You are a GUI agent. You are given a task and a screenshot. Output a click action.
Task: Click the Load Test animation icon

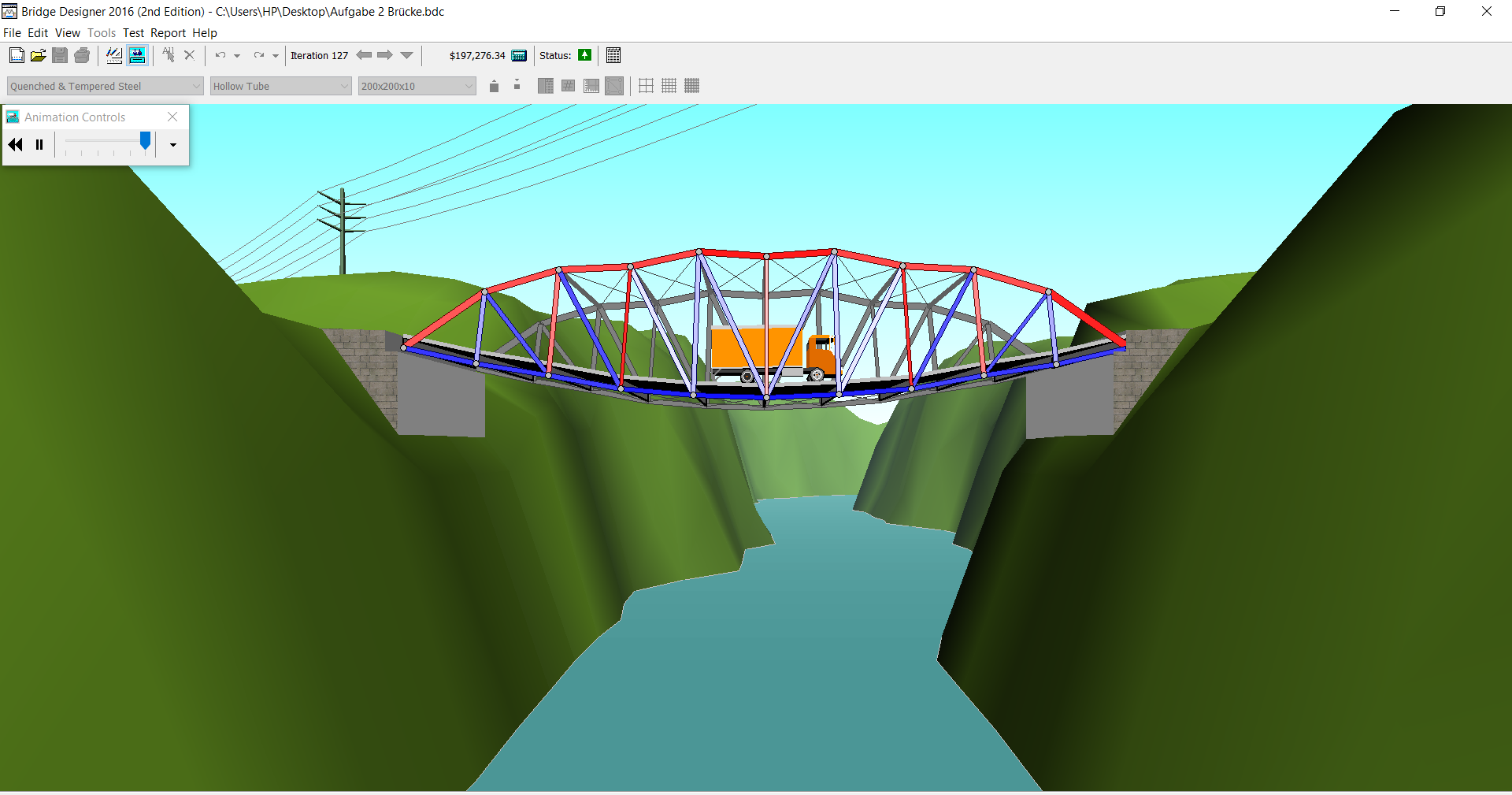(x=137, y=55)
